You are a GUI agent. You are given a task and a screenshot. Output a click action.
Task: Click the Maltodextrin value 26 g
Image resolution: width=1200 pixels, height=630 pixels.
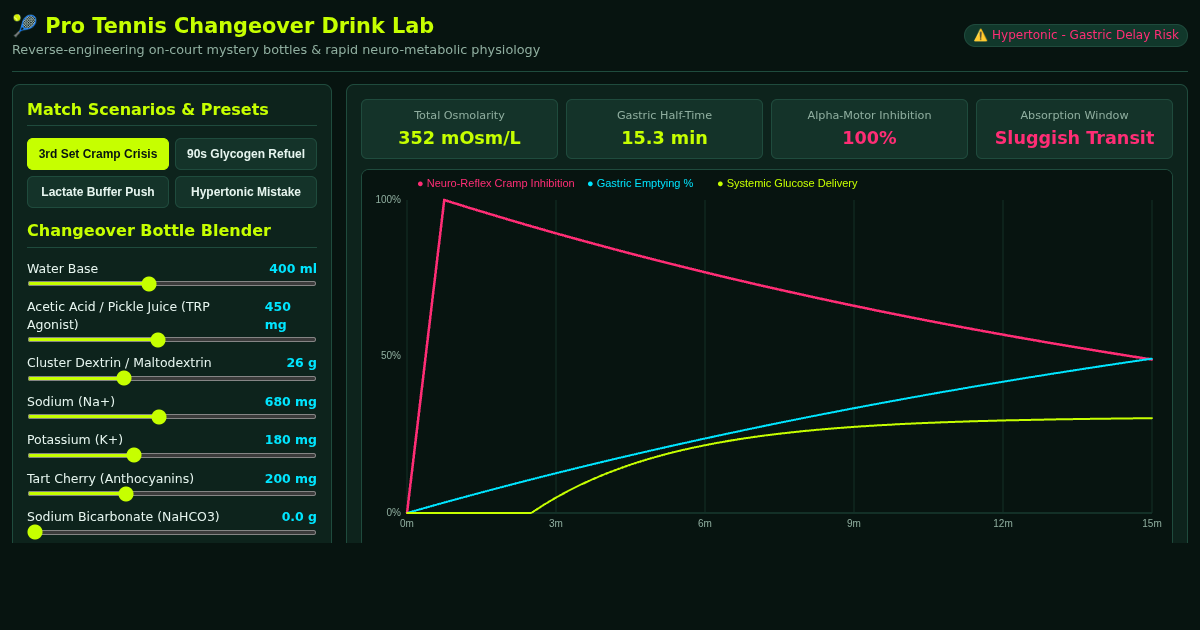(x=302, y=362)
